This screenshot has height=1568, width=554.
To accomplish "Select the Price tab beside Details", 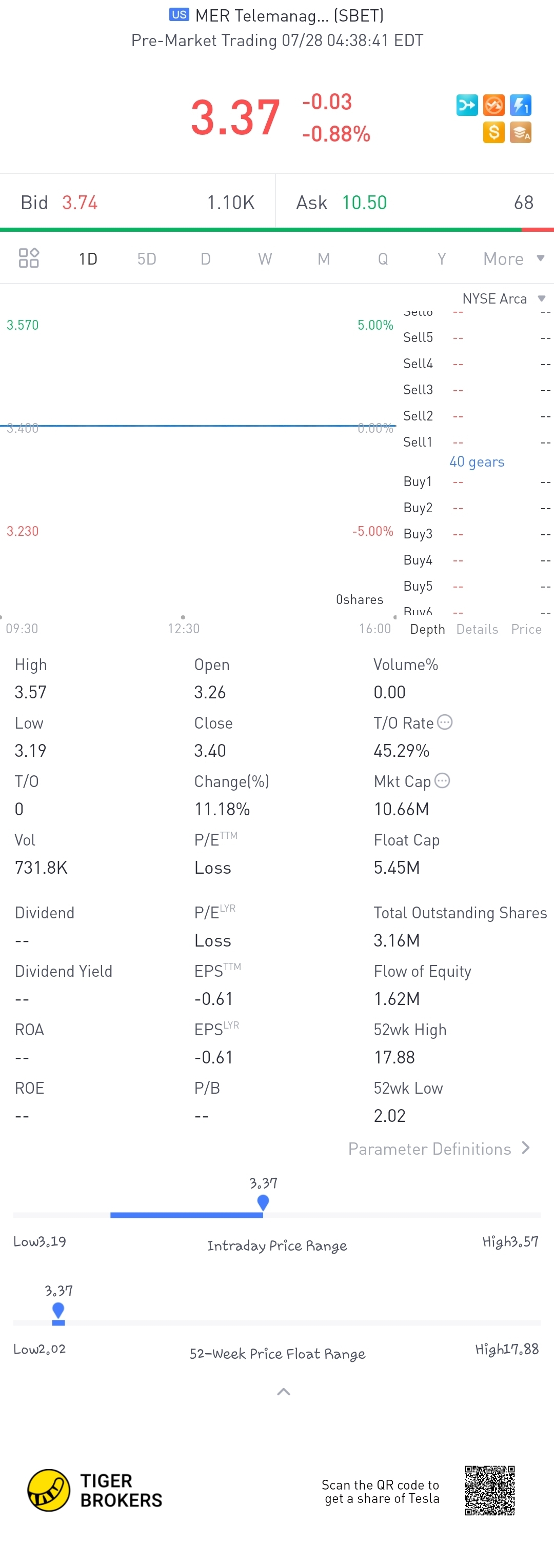I will click(x=526, y=629).
